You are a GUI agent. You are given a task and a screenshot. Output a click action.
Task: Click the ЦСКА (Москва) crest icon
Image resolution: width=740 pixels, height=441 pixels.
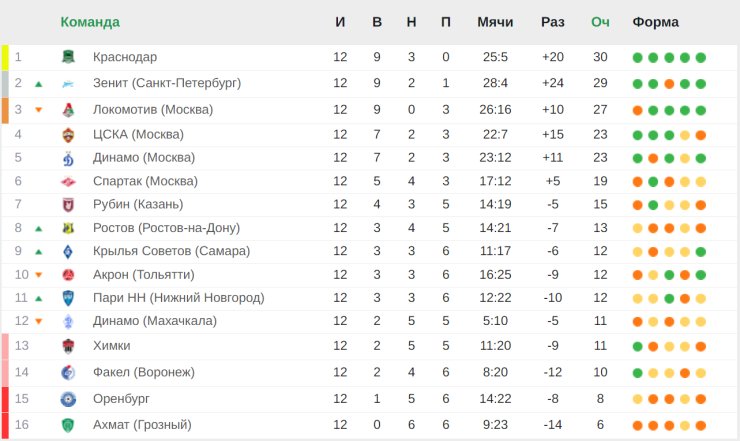point(68,135)
